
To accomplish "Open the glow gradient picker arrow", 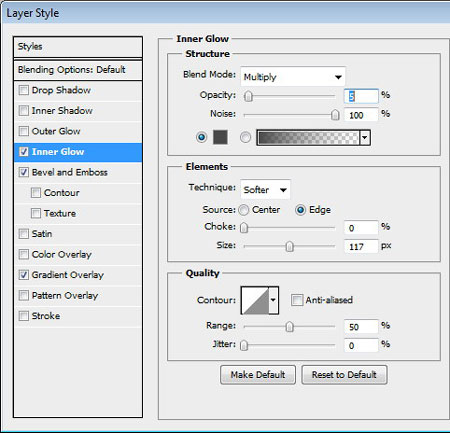I will 365,137.
